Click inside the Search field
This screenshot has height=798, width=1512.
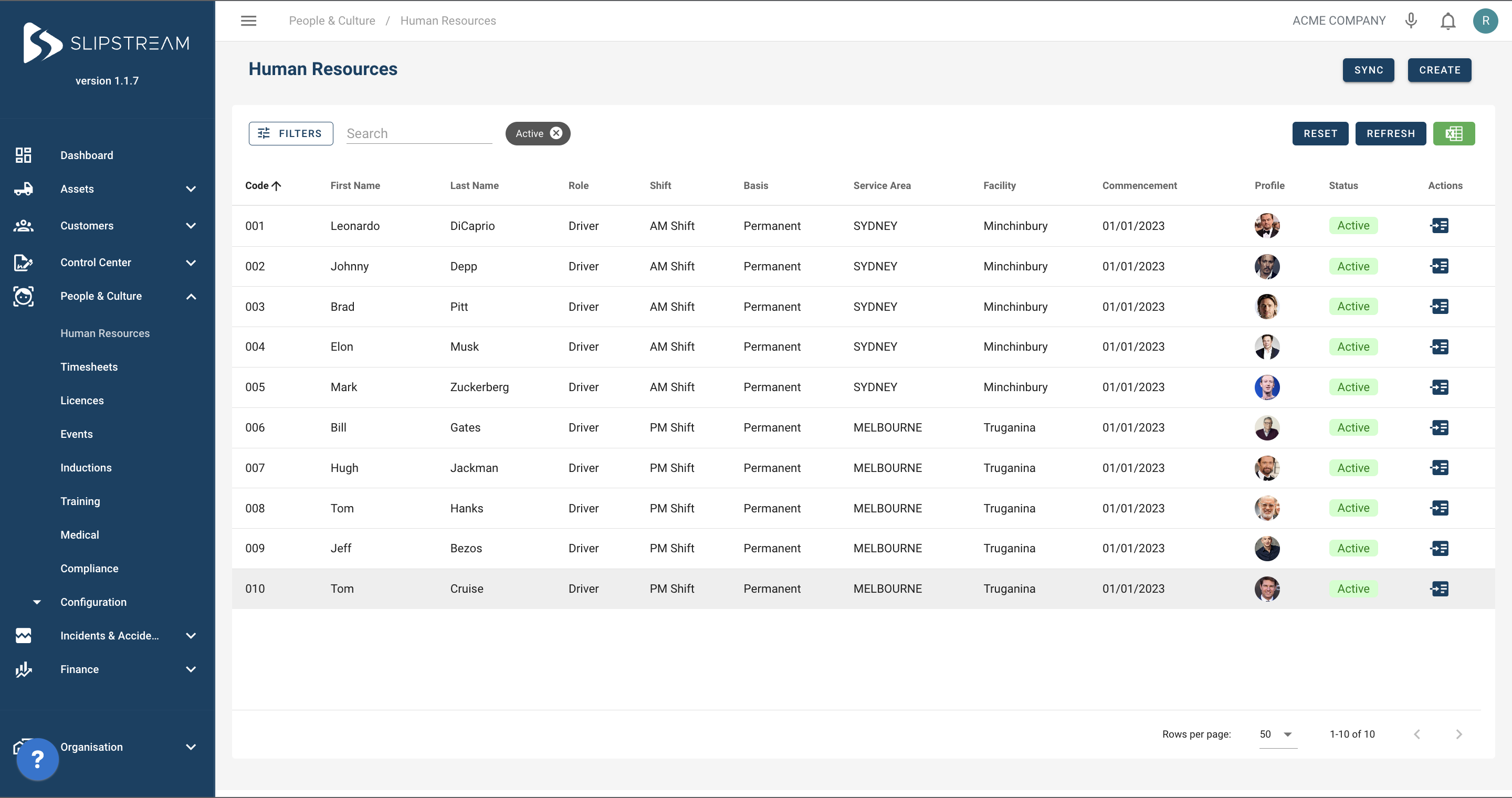pos(418,133)
